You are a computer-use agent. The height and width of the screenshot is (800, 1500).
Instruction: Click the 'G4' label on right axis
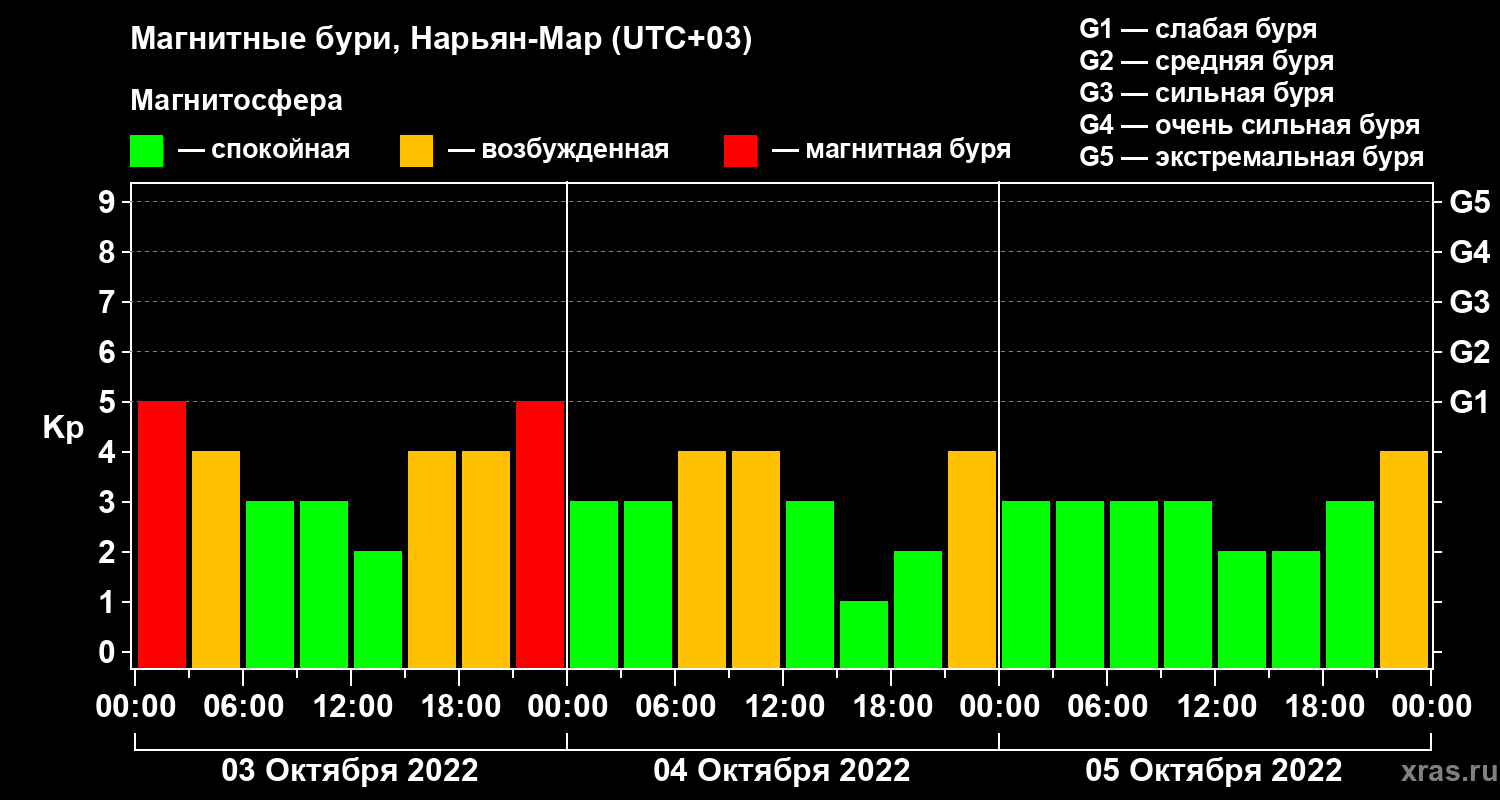1469,252
